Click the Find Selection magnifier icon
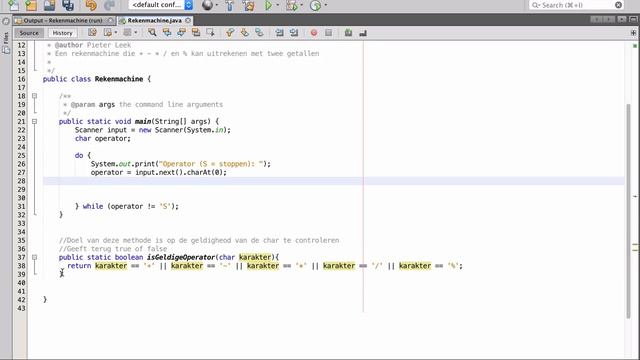The height and width of the screenshot is (360, 640). point(152,32)
